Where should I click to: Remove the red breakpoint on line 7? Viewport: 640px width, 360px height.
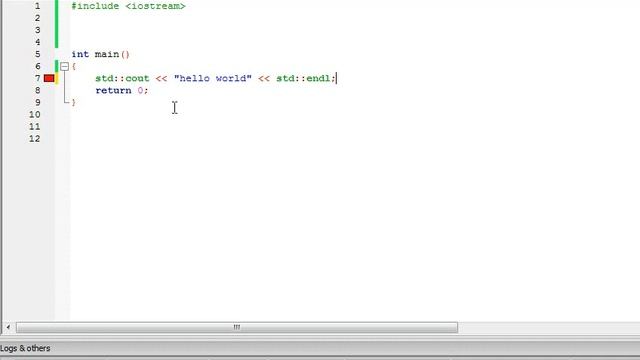click(x=49, y=78)
